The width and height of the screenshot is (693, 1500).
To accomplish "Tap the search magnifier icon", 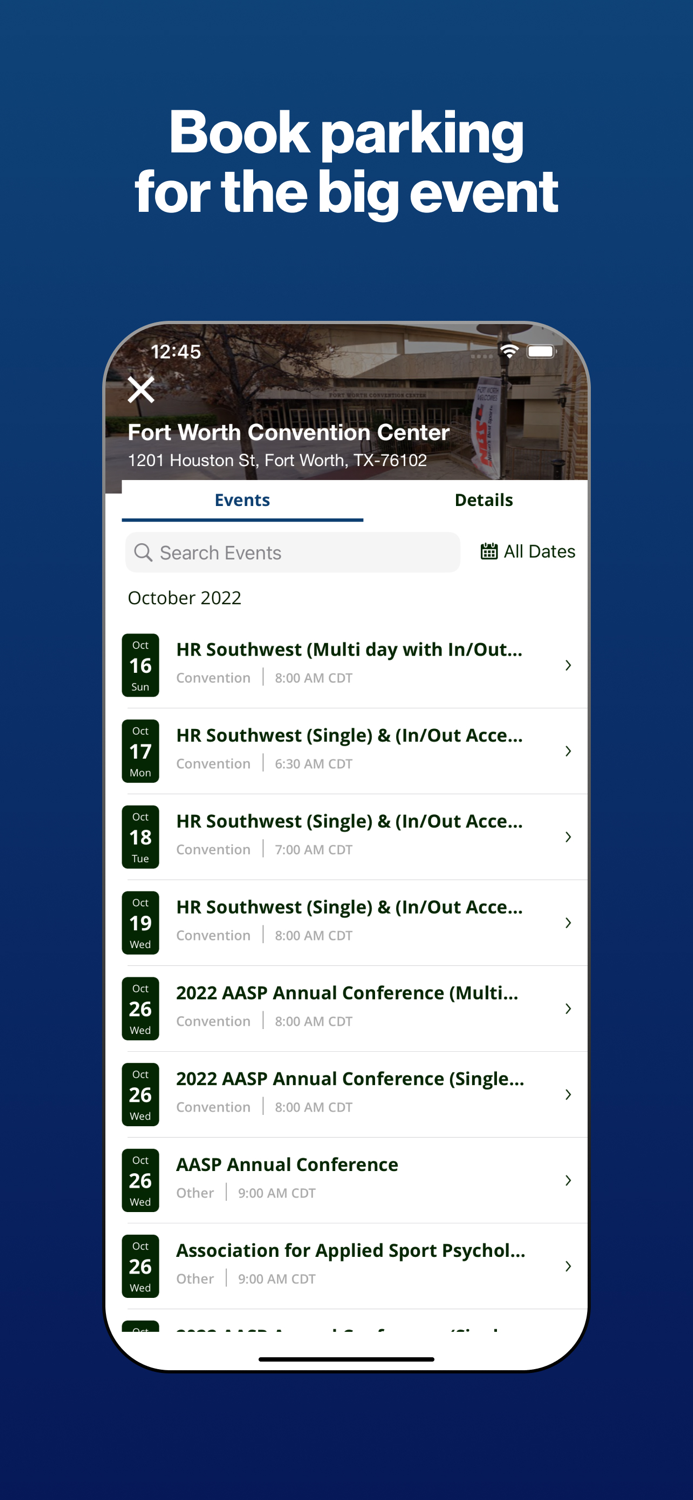I will point(143,552).
